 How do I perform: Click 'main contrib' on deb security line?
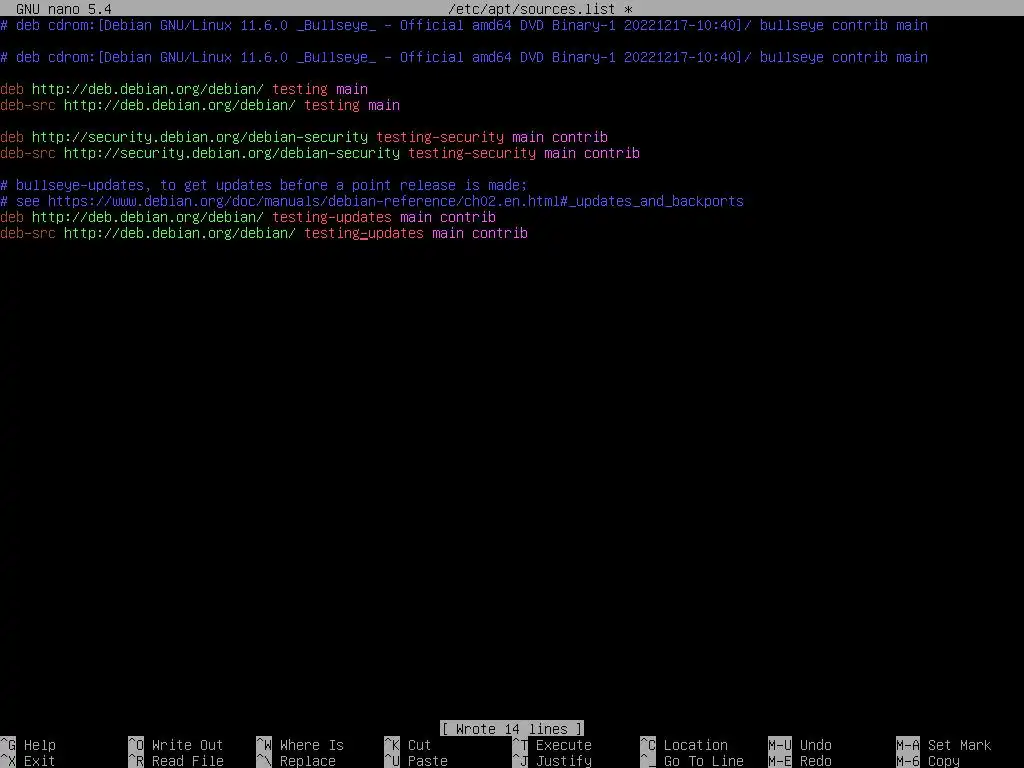[x=560, y=137]
